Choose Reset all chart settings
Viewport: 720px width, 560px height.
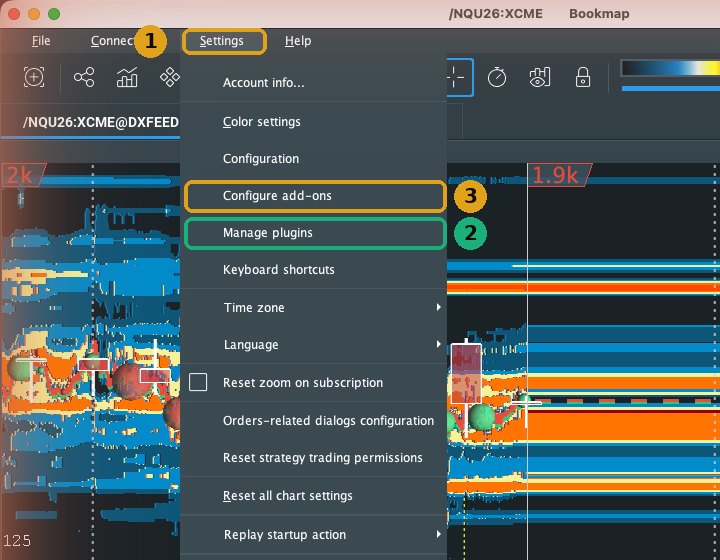click(314, 496)
